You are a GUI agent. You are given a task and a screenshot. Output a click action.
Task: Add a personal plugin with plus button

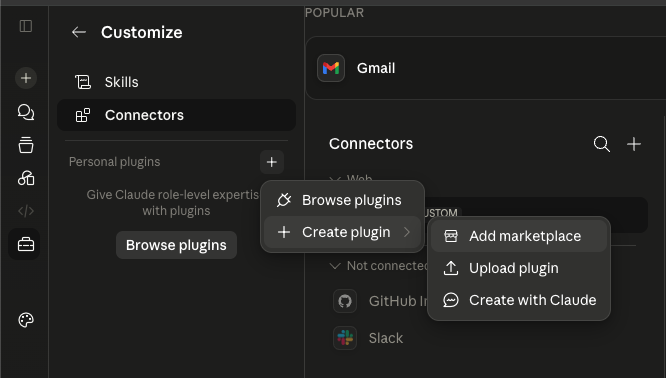[x=272, y=162]
